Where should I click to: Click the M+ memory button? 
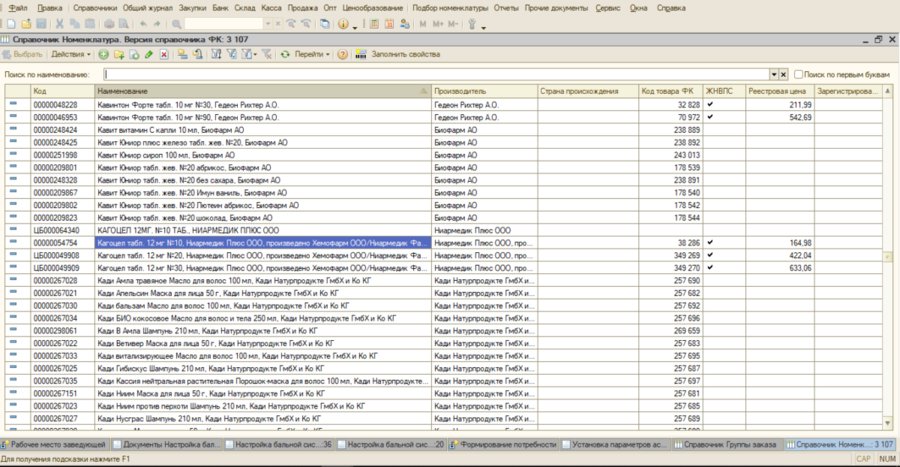coord(438,24)
